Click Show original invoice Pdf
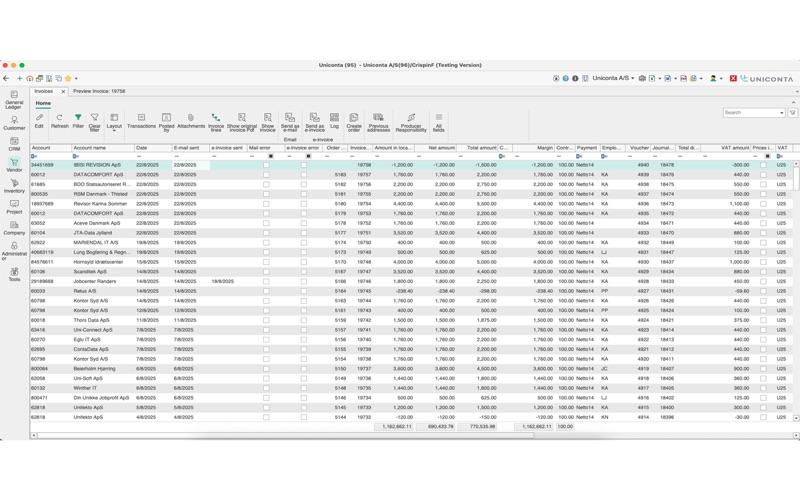The width and height of the screenshot is (800, 500). (x=242, y=123)
